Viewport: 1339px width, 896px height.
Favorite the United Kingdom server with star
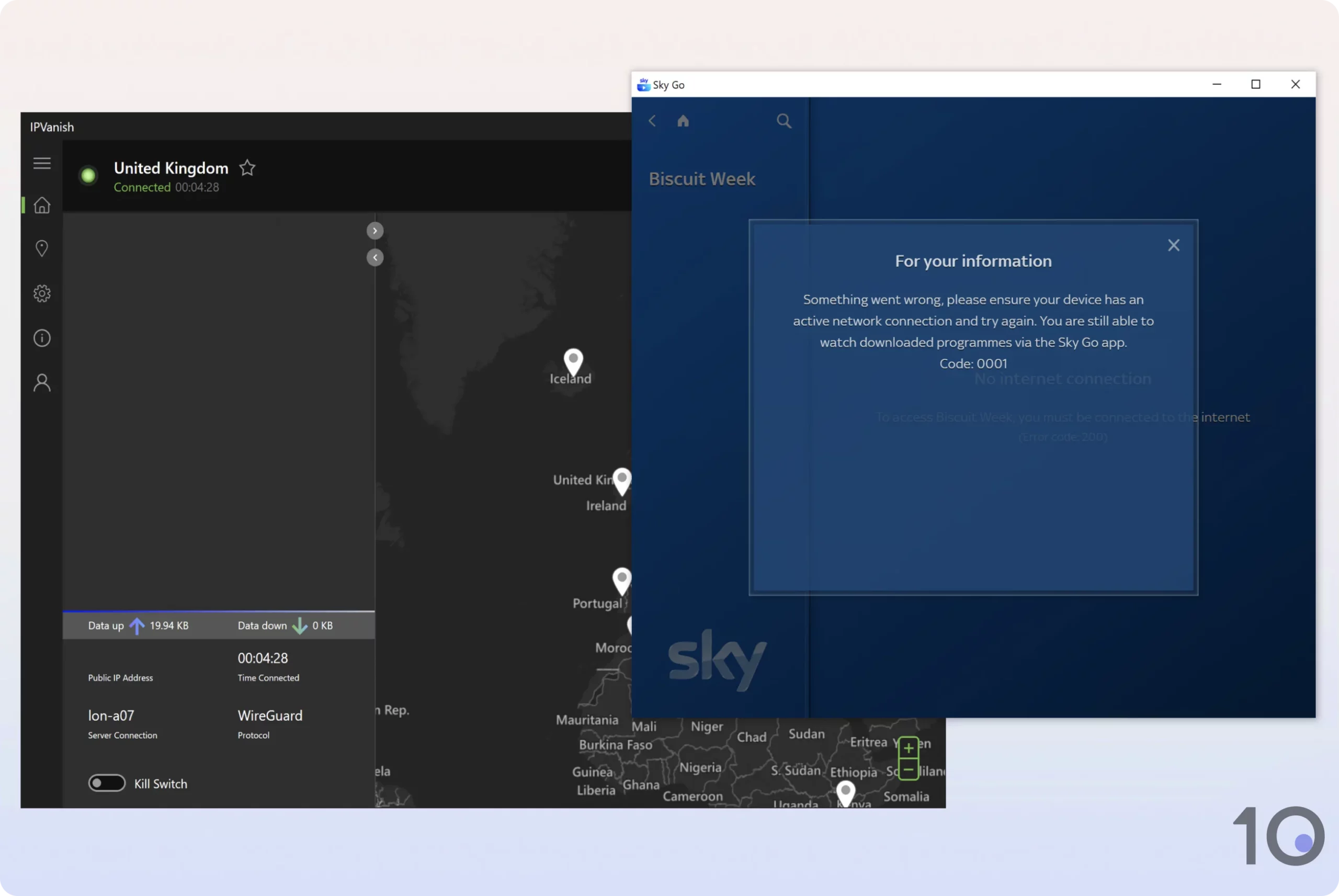pos(247,167)
